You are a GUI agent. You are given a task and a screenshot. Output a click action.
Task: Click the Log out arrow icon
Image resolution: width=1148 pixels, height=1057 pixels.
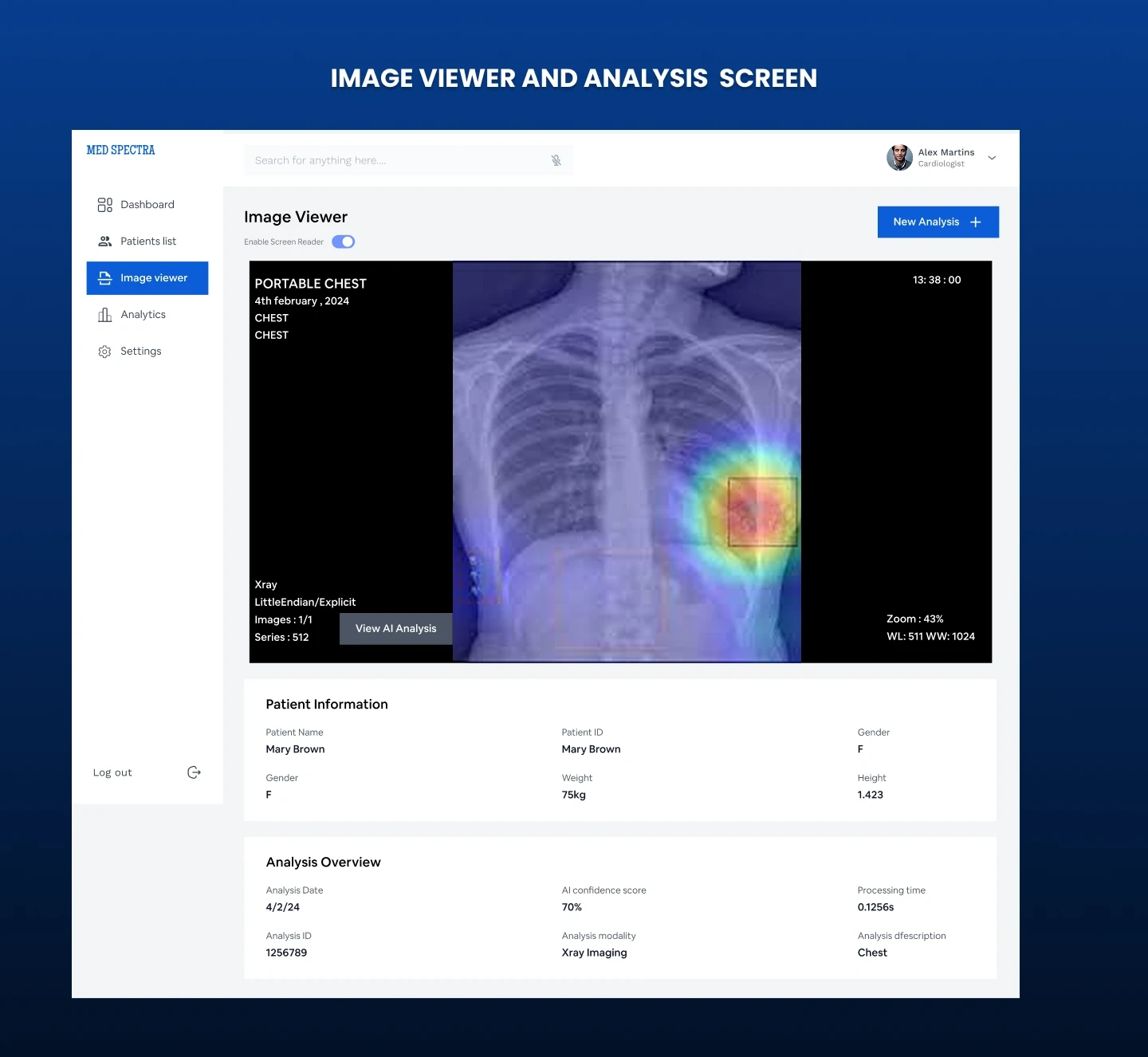click(194, 772)
